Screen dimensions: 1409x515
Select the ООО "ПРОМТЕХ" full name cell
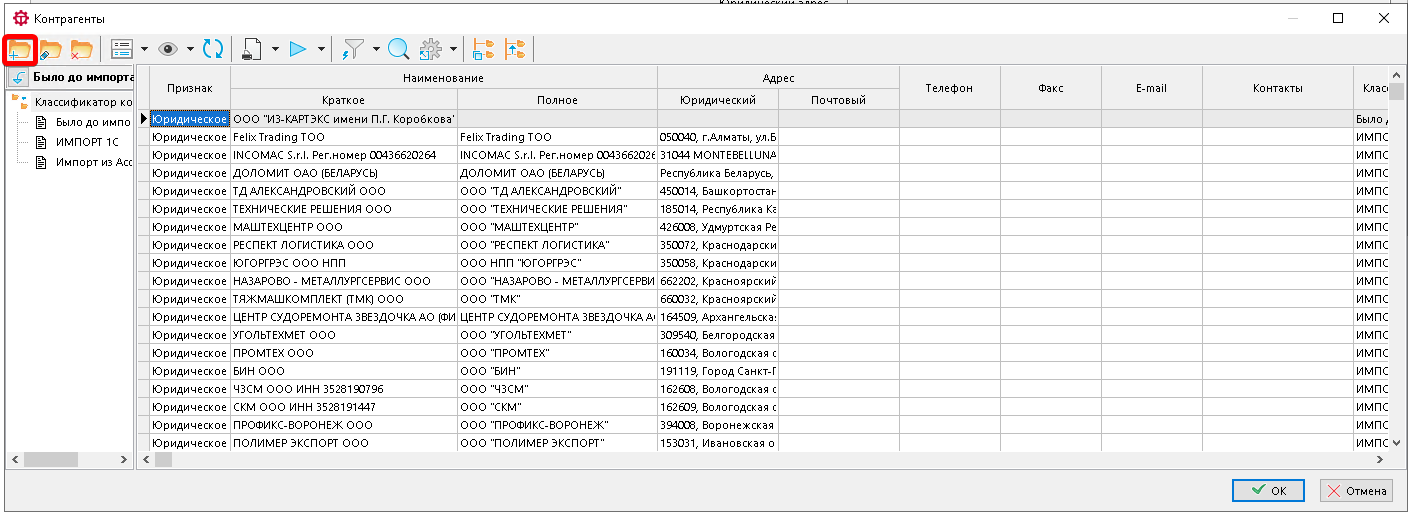(557, 353)
